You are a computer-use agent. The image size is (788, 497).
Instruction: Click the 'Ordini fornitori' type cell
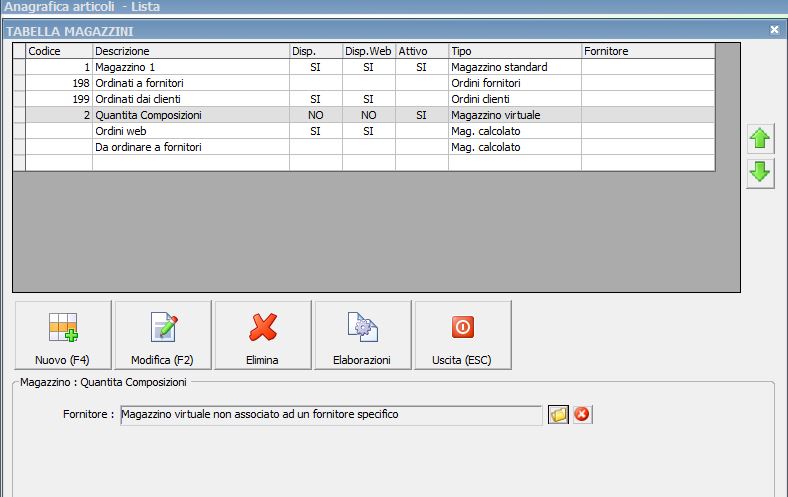(515, 83)
